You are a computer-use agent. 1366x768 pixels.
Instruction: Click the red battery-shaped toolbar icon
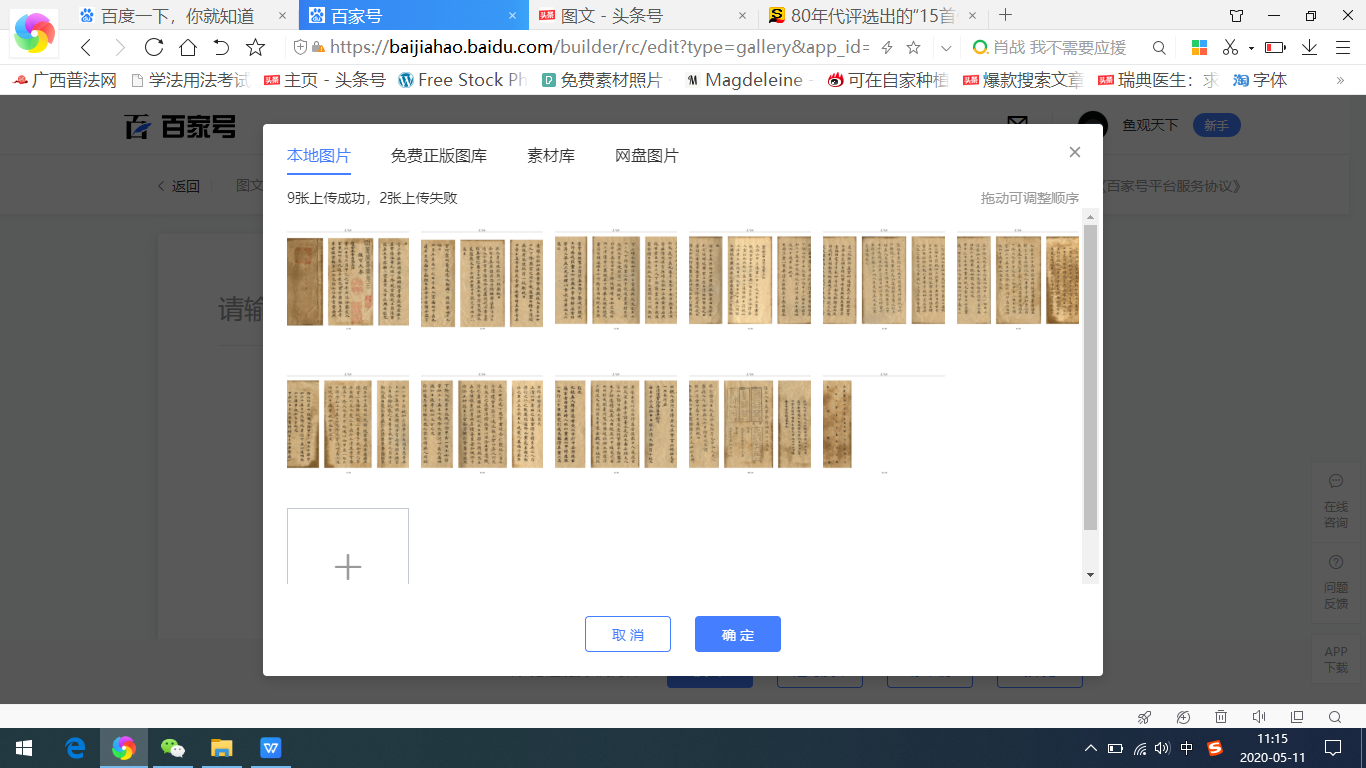(x=1274, y=47)
